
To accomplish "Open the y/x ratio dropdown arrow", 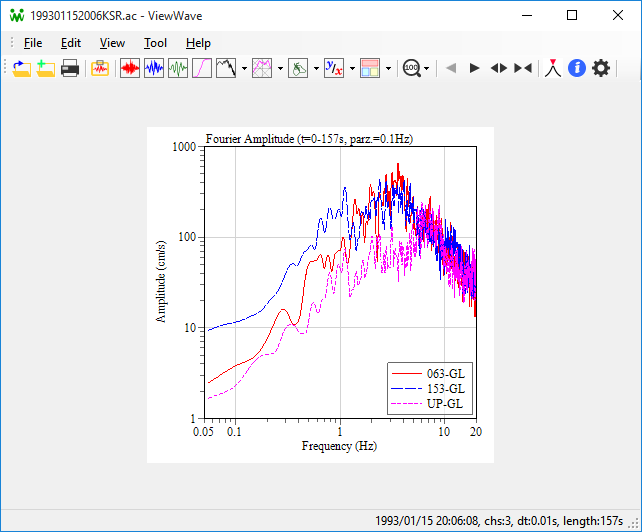I will pyautogui.click(x=352, y=68).
